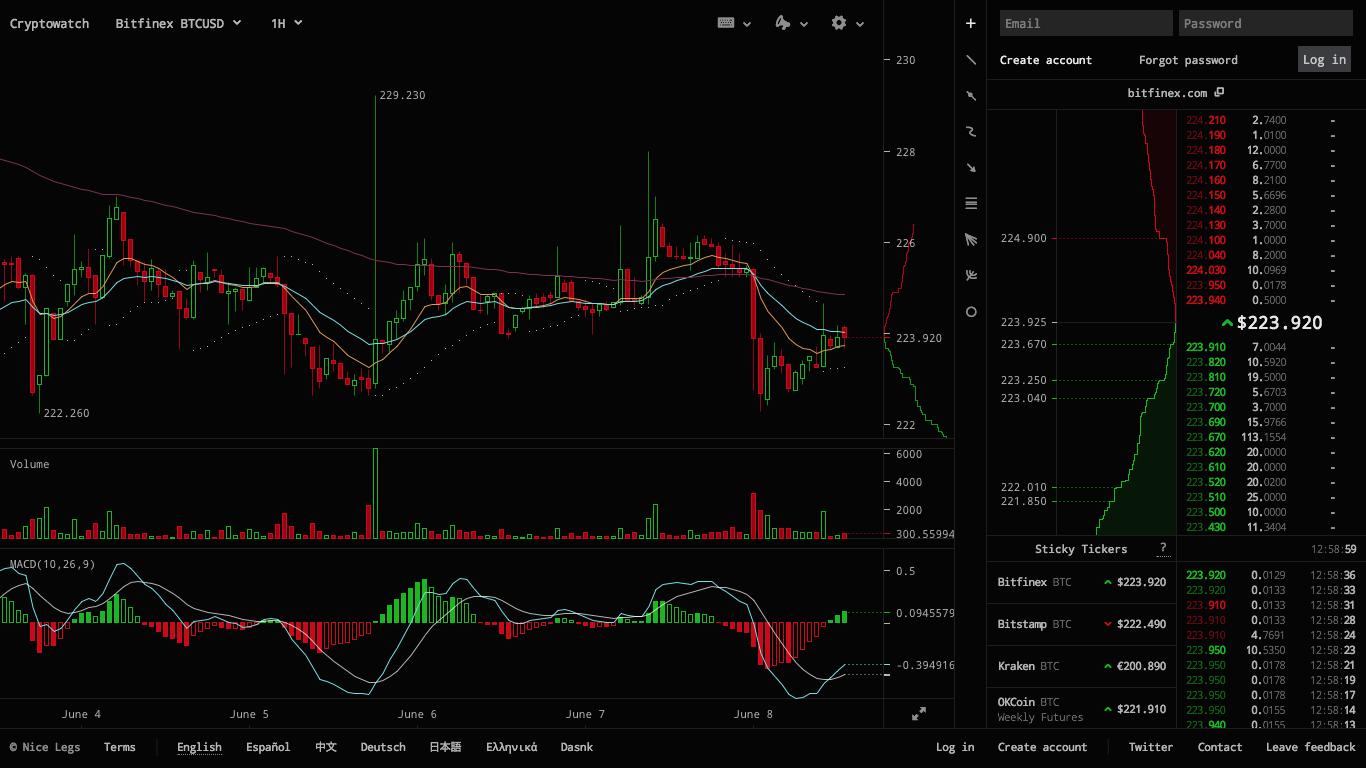The image size is (1366, 768).
Task: Select the curved fan arcs tool
Action: [970, 275]
